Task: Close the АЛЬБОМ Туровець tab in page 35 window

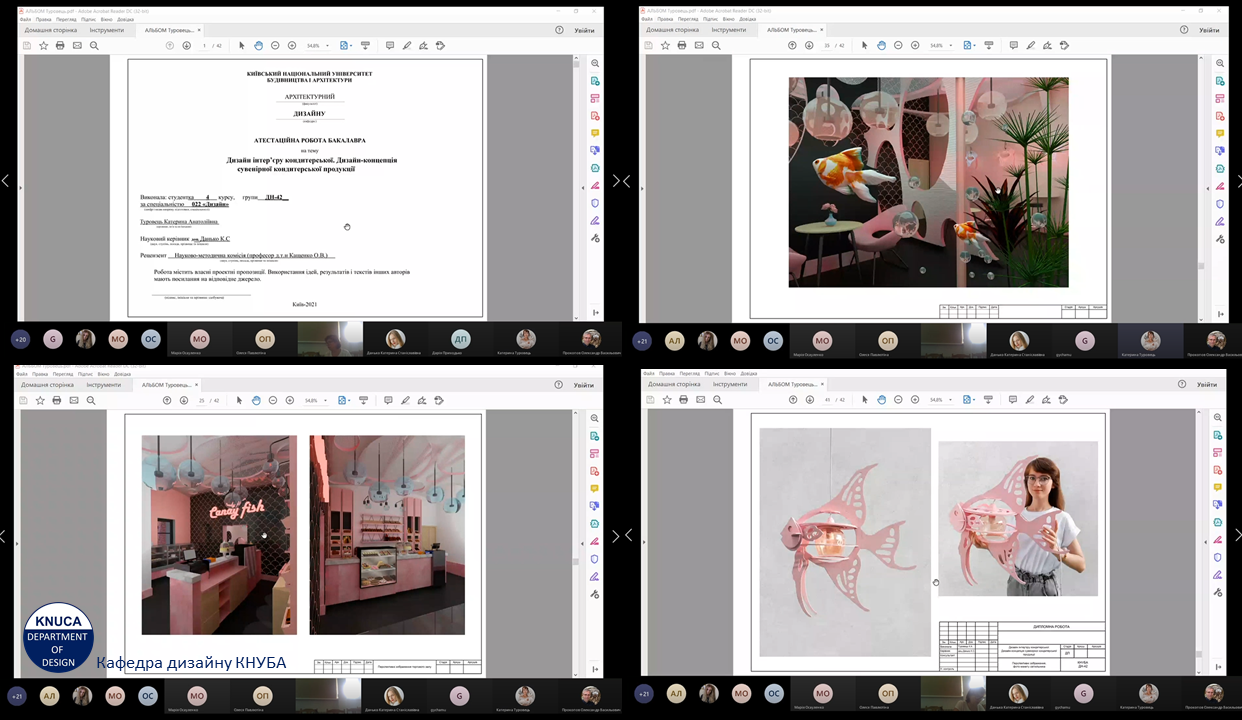Action: (x=820, y=30)
